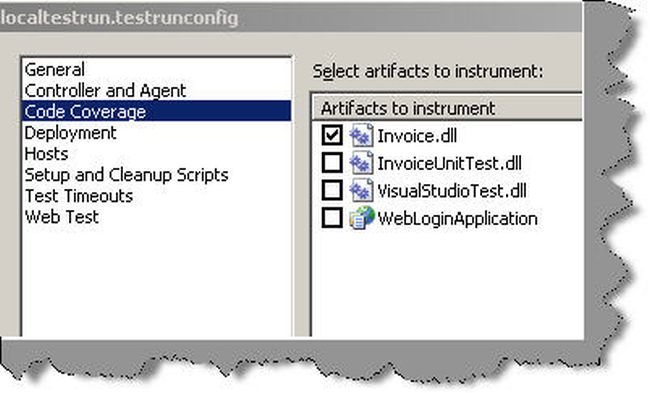
Task: Open the Web Test settings
Action: (x=62, y=217)
